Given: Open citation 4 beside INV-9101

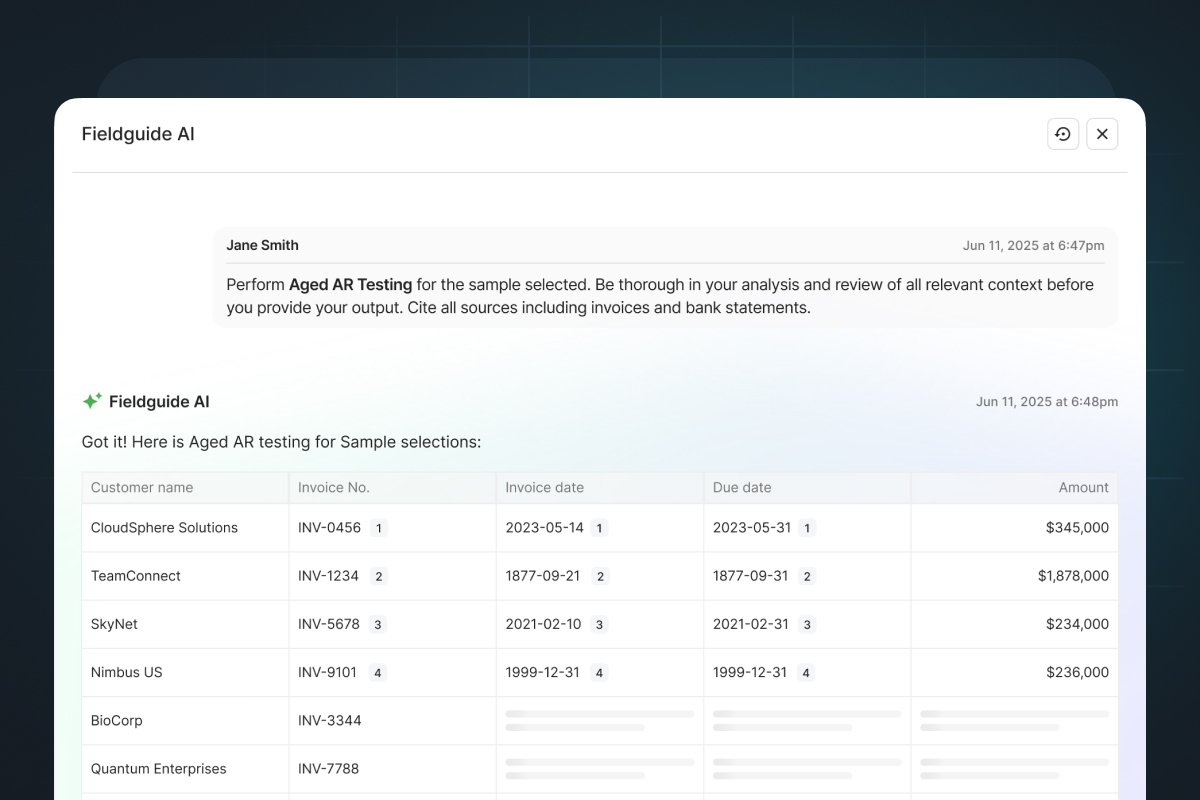Looking at the screenshot, I should tap(378, 672).
